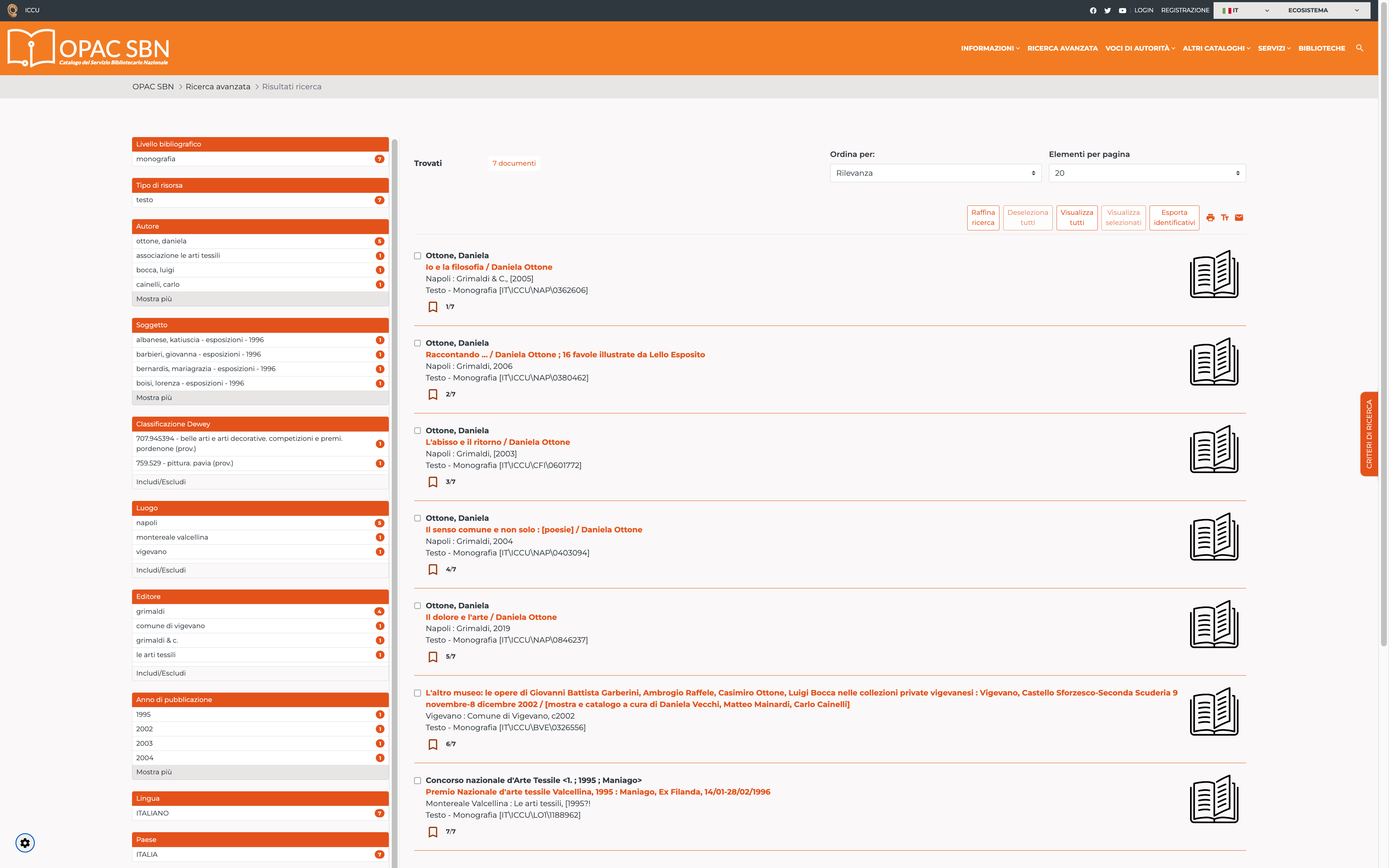Click book thumbnail for L'altro museo
The image size is (1389, 868).
(1214, 711)
